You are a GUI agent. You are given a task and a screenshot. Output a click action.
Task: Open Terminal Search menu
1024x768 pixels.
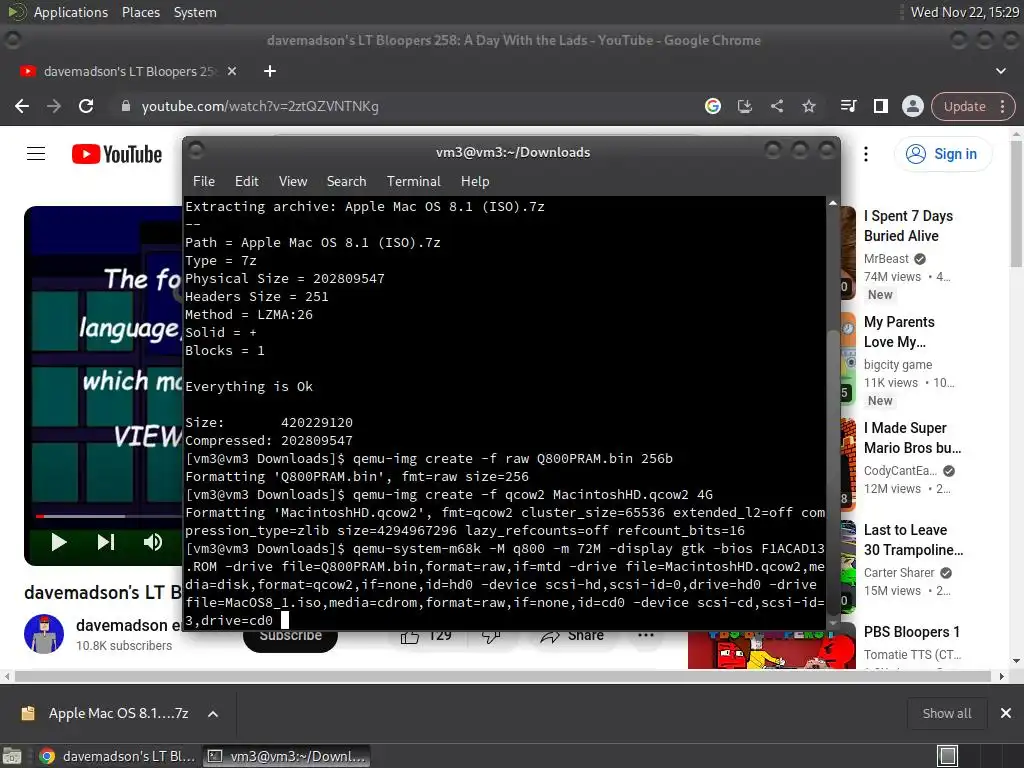point(346,182)
